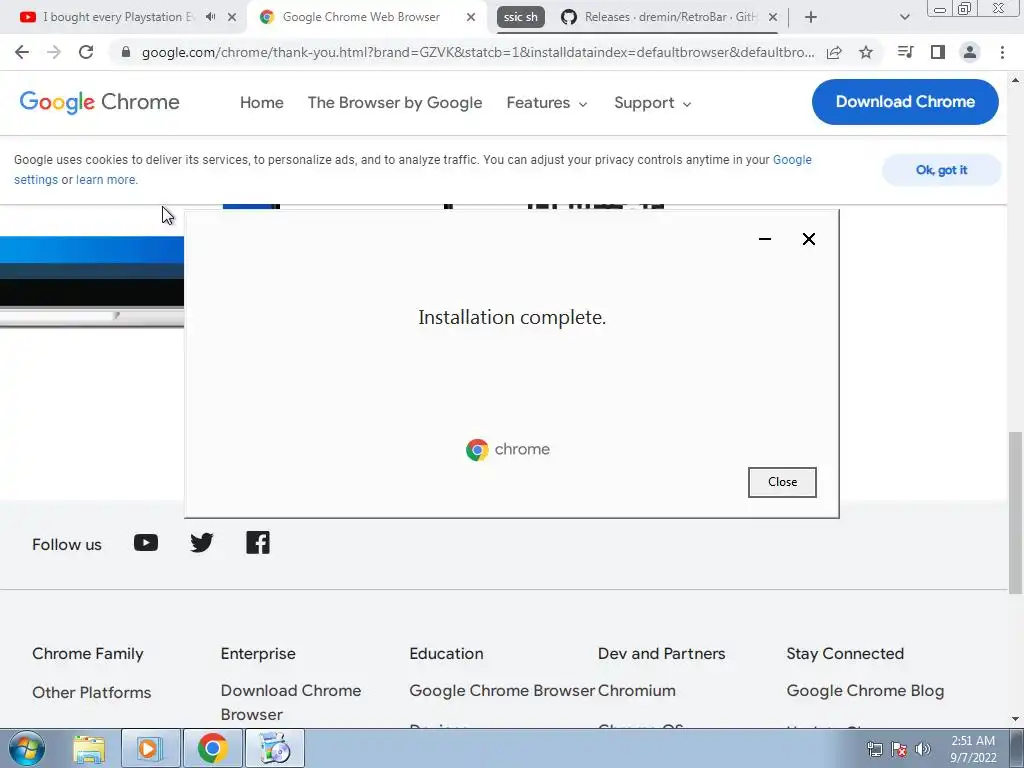Click the scrollbar up arrow
This screenshot has height=768, width=1024.
tap(1015, 80)
